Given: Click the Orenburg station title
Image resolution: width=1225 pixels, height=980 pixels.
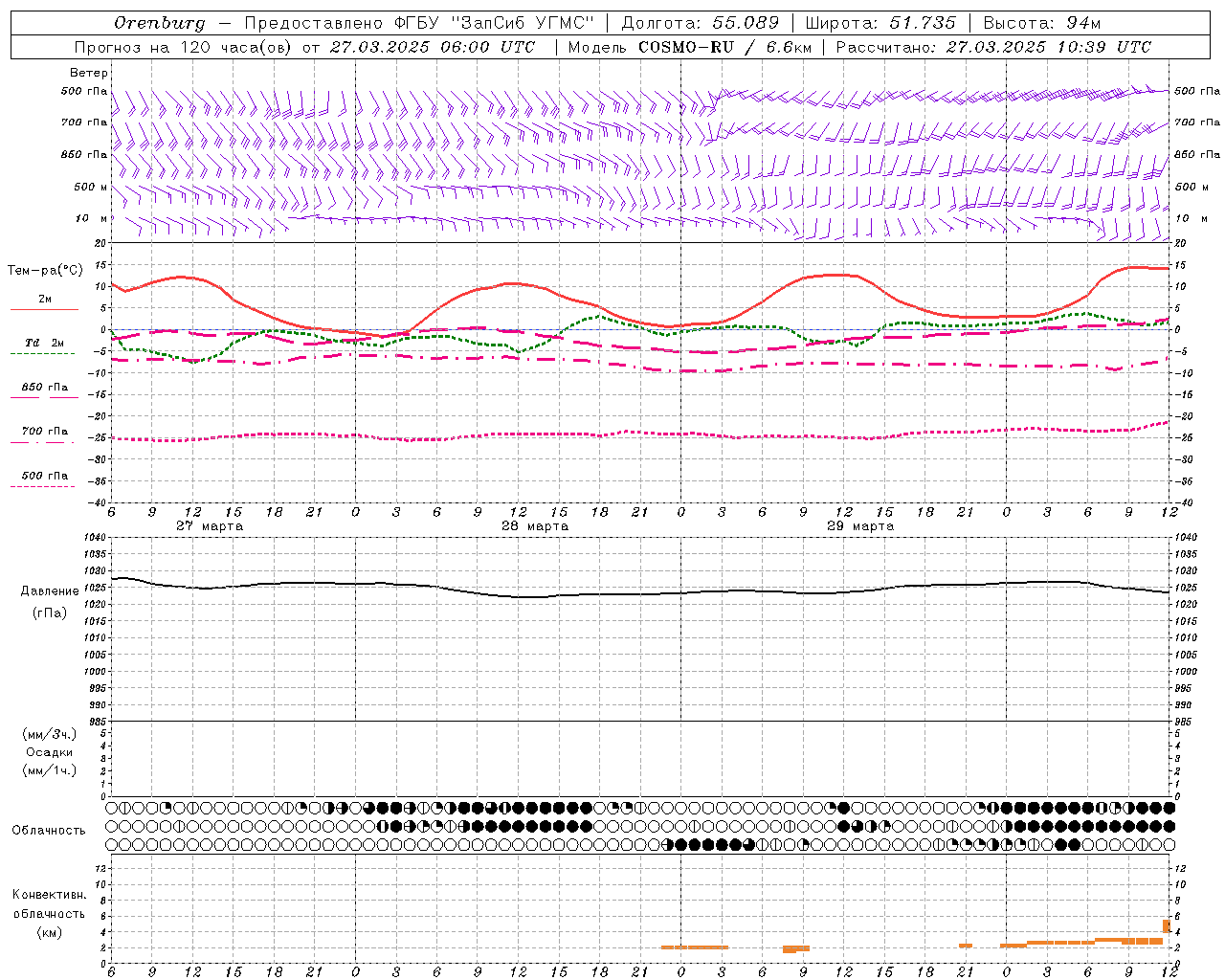Looking at the screenshot, I should (x=159, y=23).
